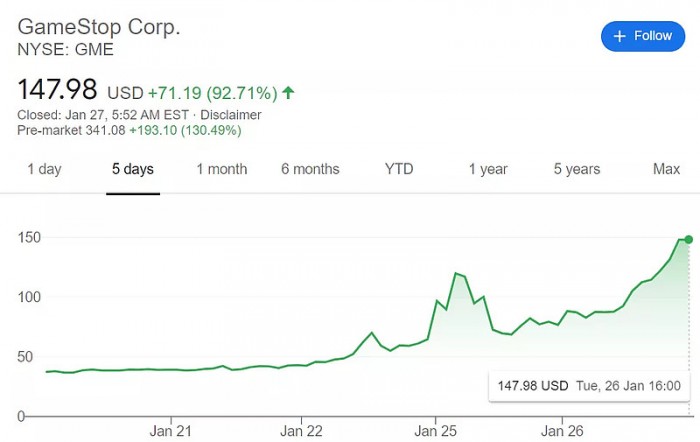This screenshot has height=442, width=700.
Task: Switch to the 6 months range
Action: click(310, 169)
